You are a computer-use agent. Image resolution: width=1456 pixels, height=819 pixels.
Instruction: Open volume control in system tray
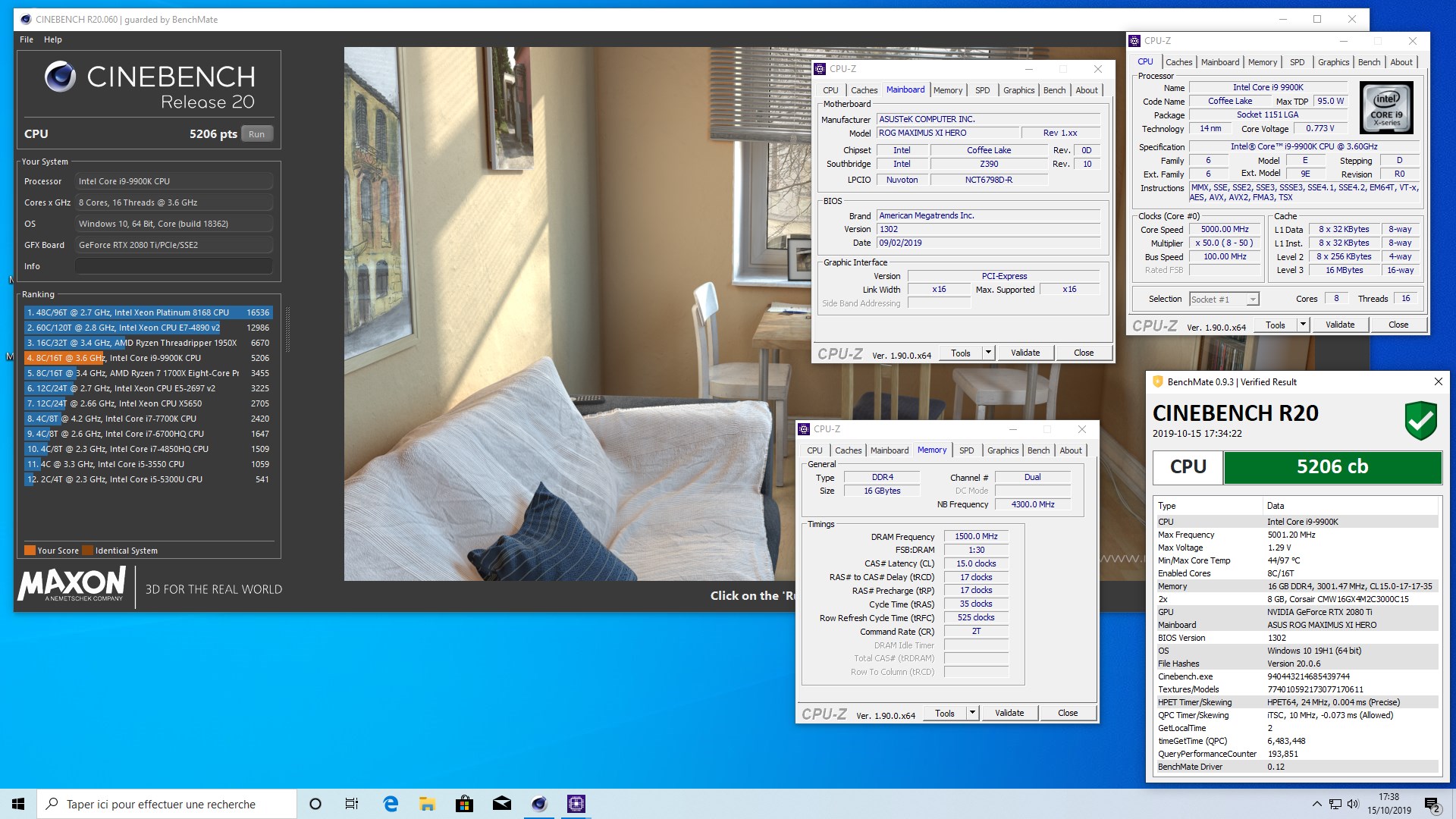[x=1353, y=804]
